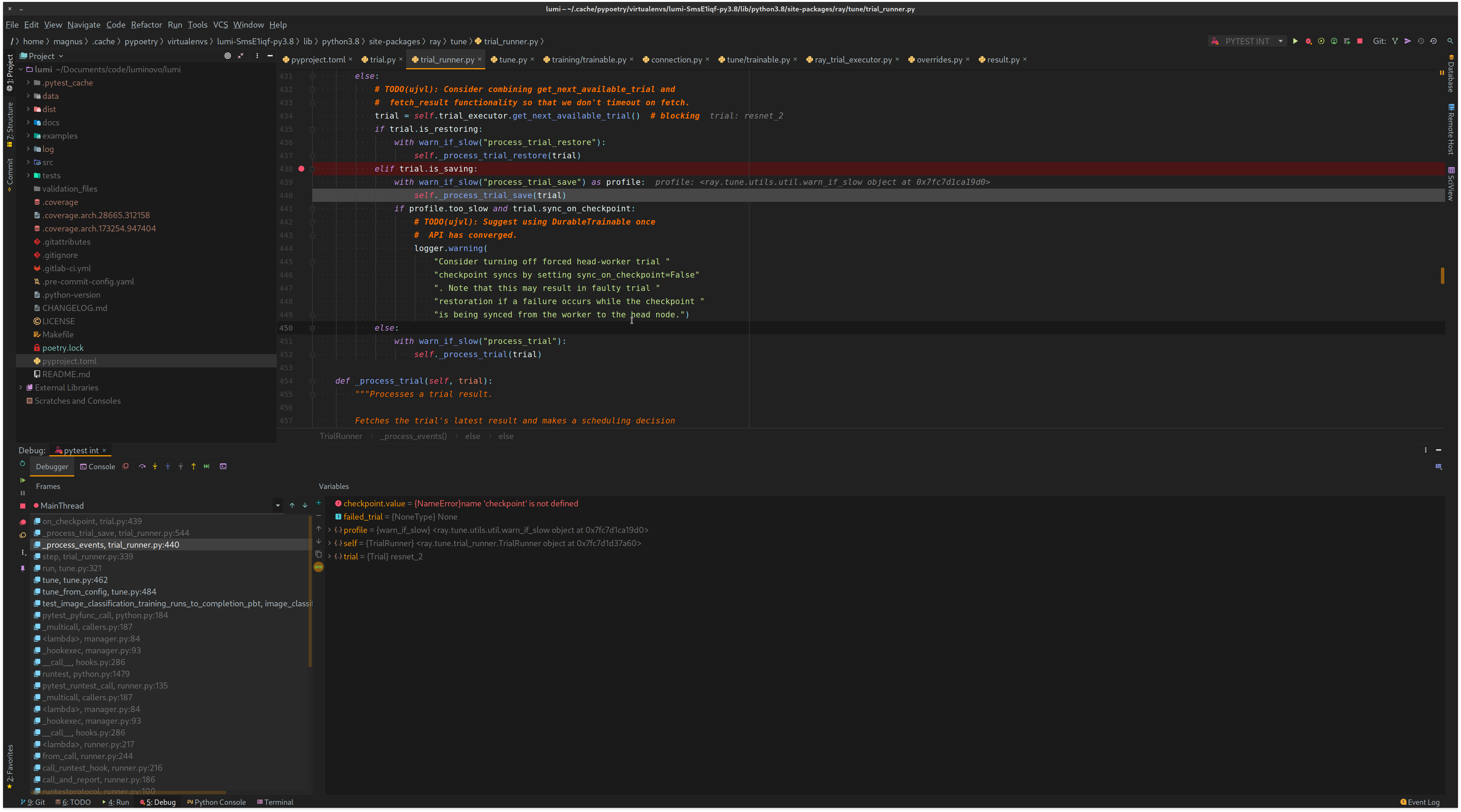
Task: Stop the running debug session
Action: tap(1360, 41)
